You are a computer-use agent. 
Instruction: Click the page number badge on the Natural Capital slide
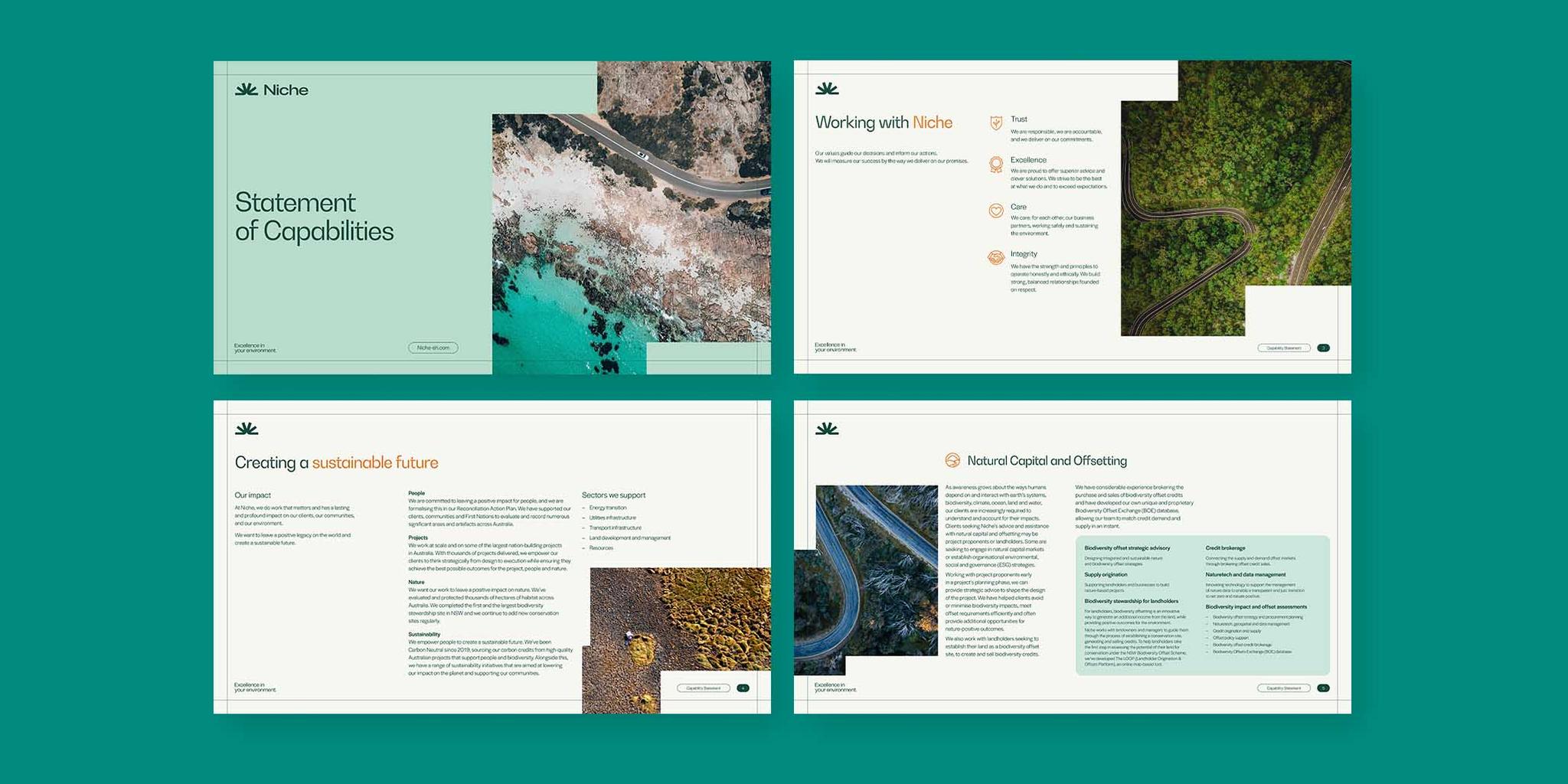pos(1324,688)
